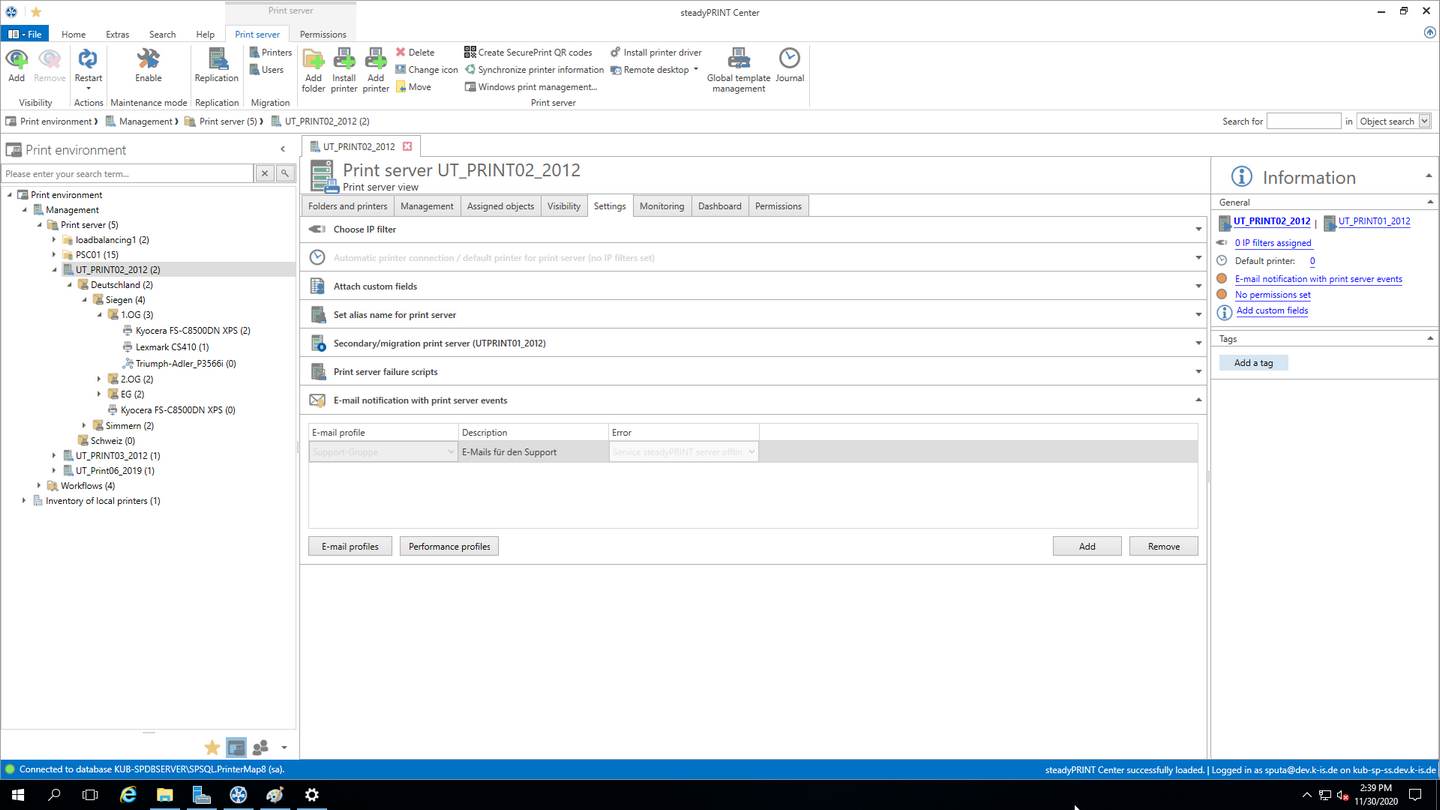
Task: Select Triumph-Adler_P3566i (0) printer
Action: point(186,364)
